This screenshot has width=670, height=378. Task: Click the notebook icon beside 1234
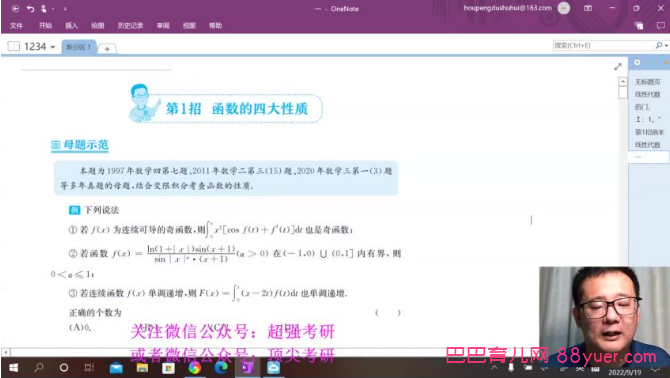click(14, 46)
